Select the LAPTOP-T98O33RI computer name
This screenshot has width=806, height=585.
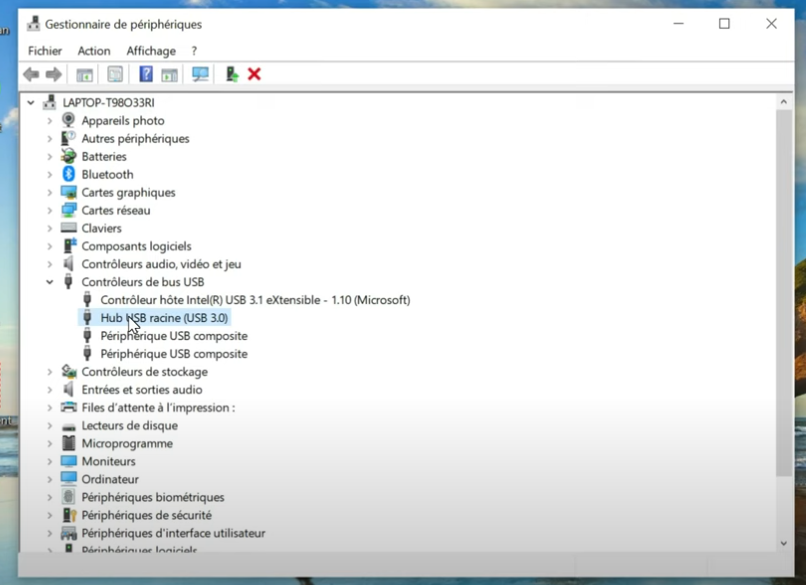[108, 103]
